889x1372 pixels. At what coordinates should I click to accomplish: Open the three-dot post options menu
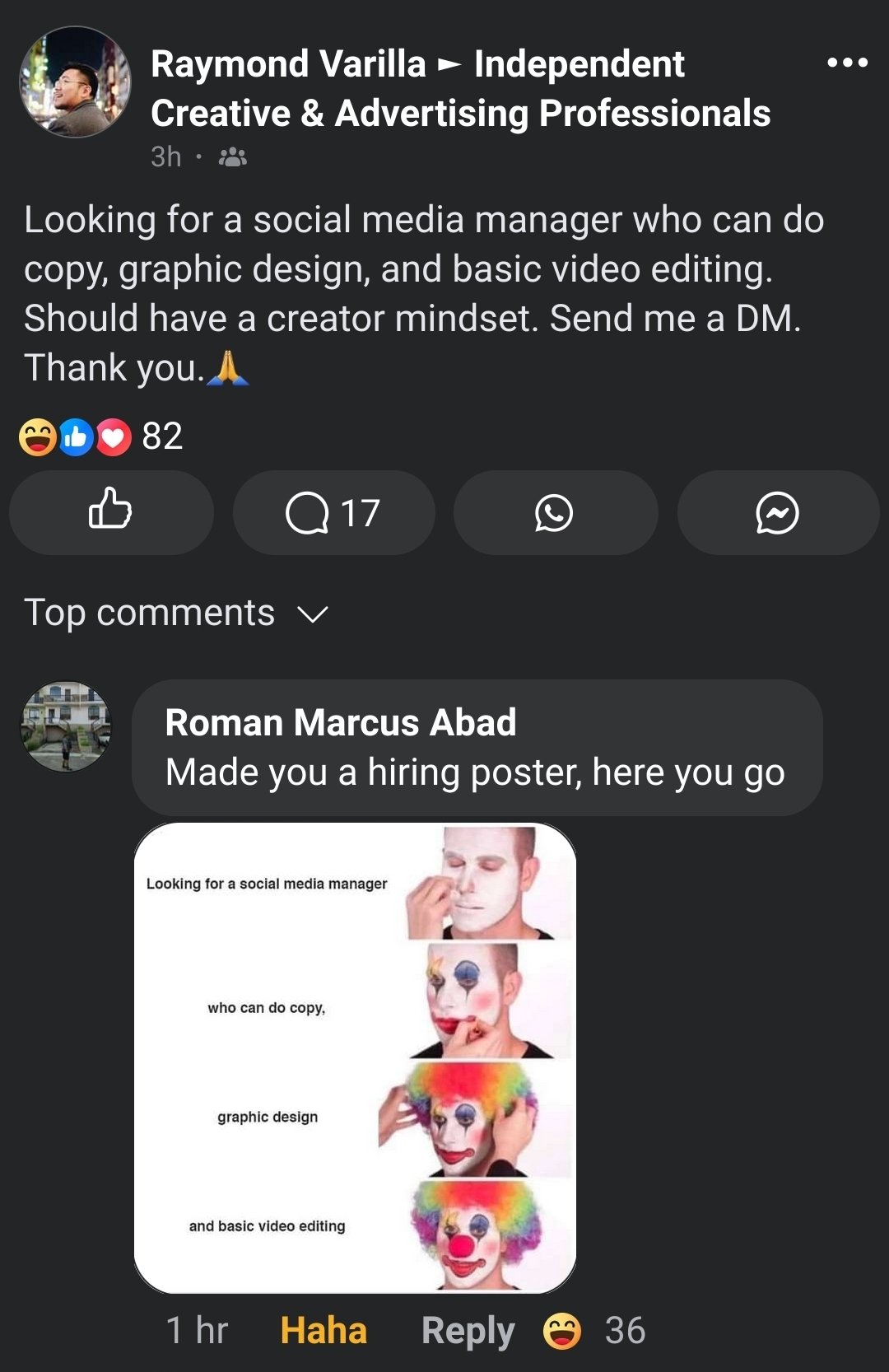click(x=847, y=63)
